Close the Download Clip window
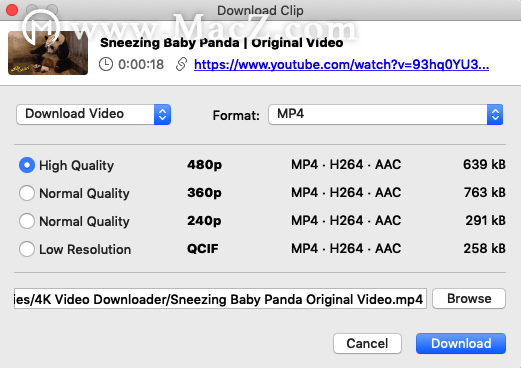This screenshot has width=521, height=368. (12, 10)
